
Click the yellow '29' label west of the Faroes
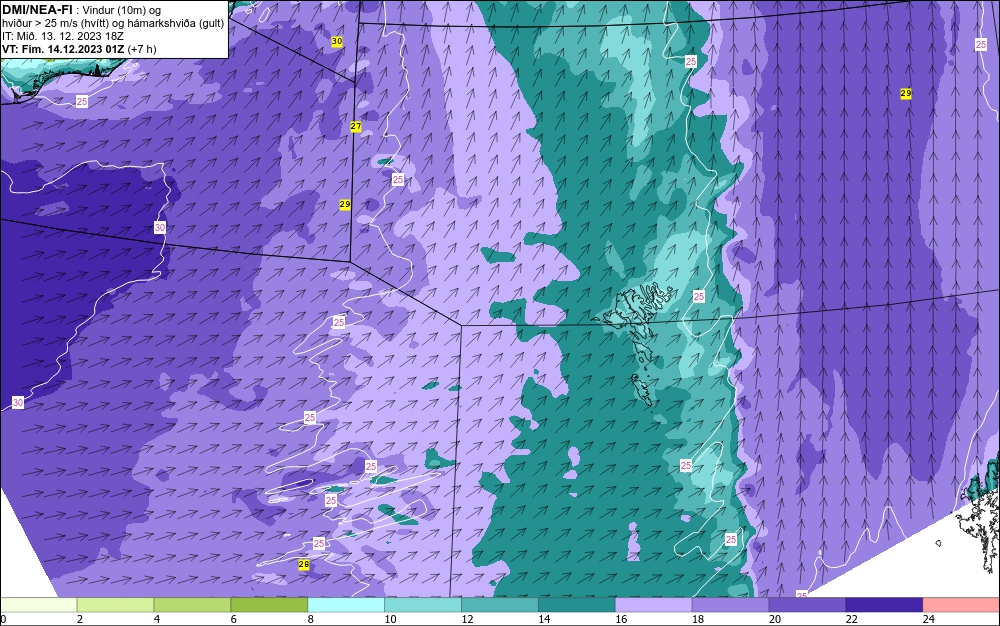point(344,205)
